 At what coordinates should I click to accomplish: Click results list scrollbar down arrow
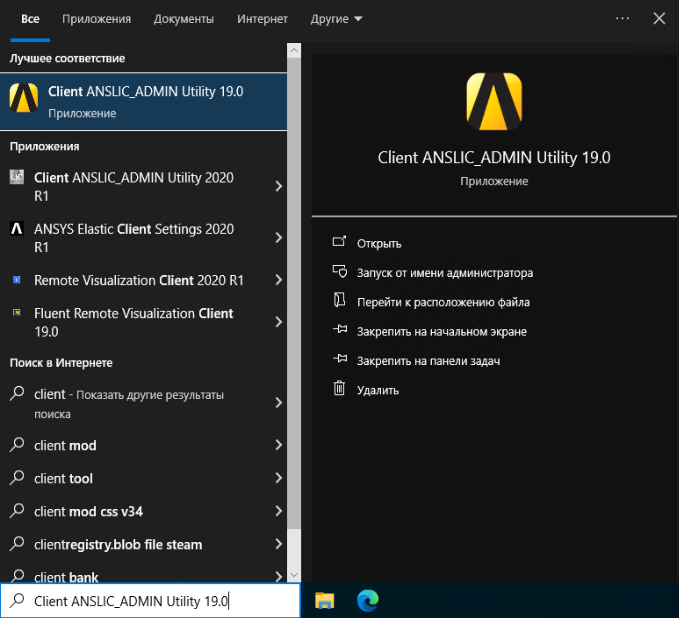pos(294,575)
